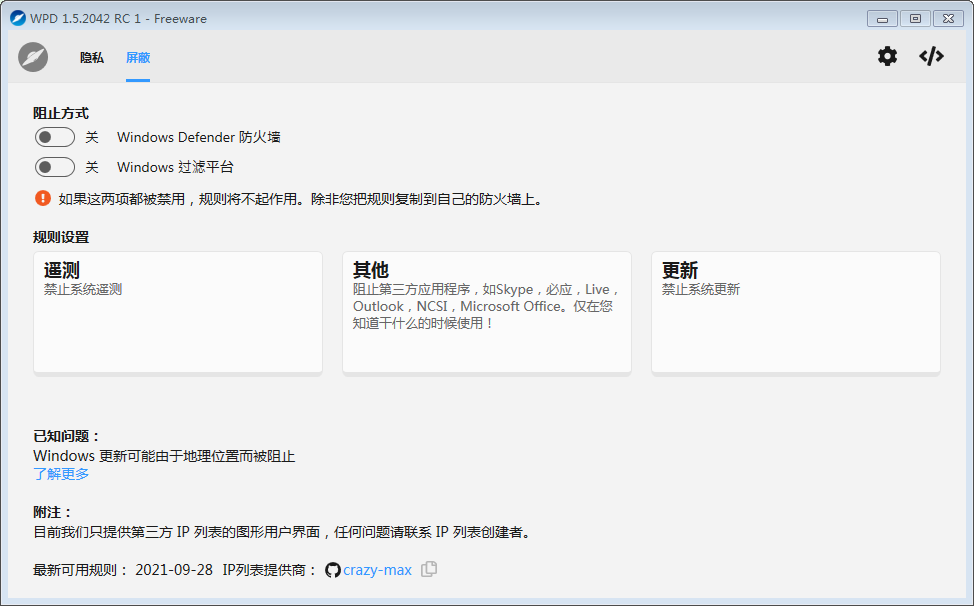Select the 其他 rule card
Viewport: 974px width, 606px height.
(487, 312)
